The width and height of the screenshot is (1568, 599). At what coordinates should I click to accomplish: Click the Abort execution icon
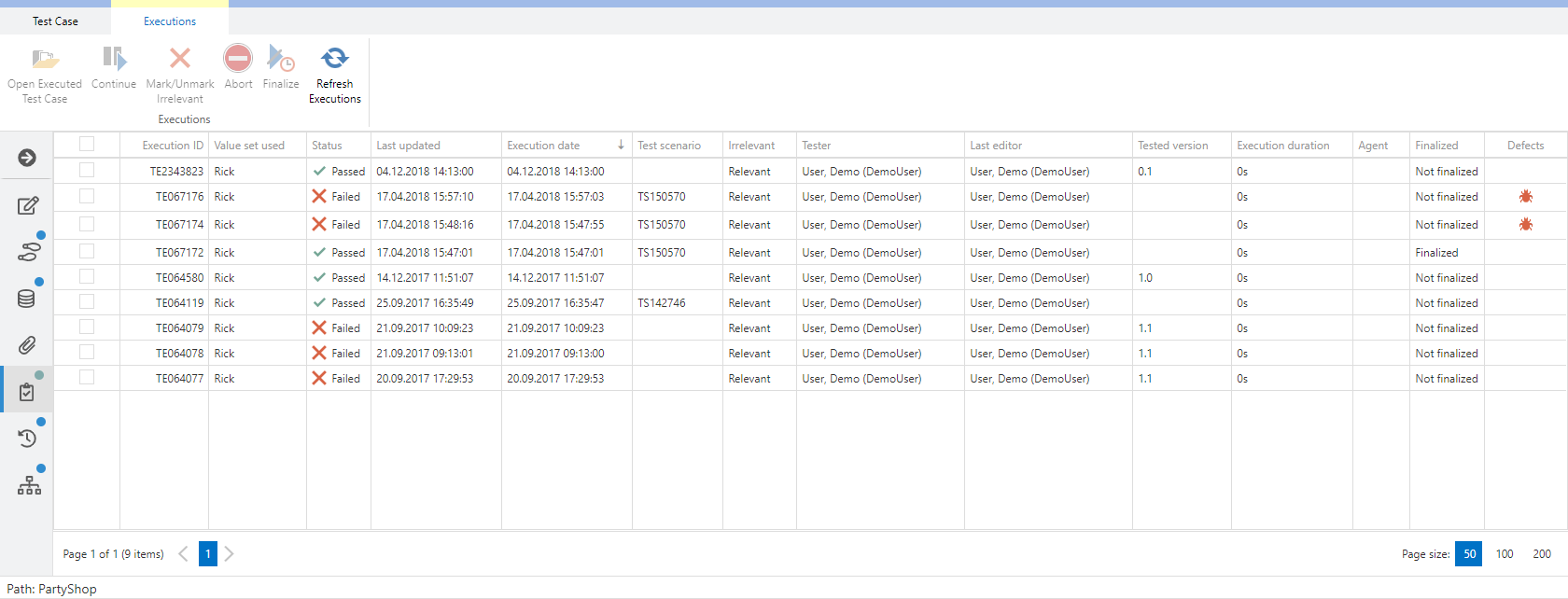click(x=238, y=59)
